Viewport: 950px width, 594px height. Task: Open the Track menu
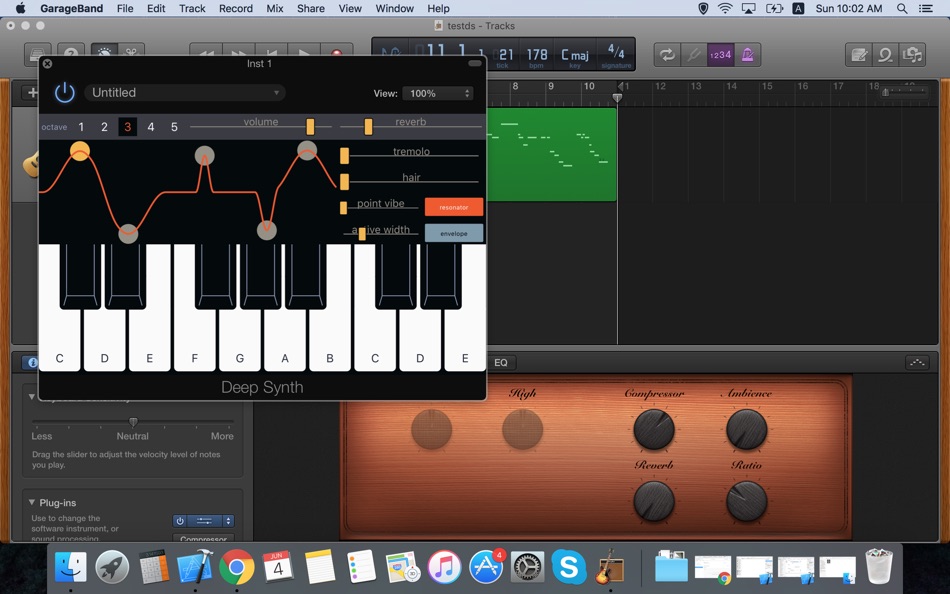pos(192,8)
